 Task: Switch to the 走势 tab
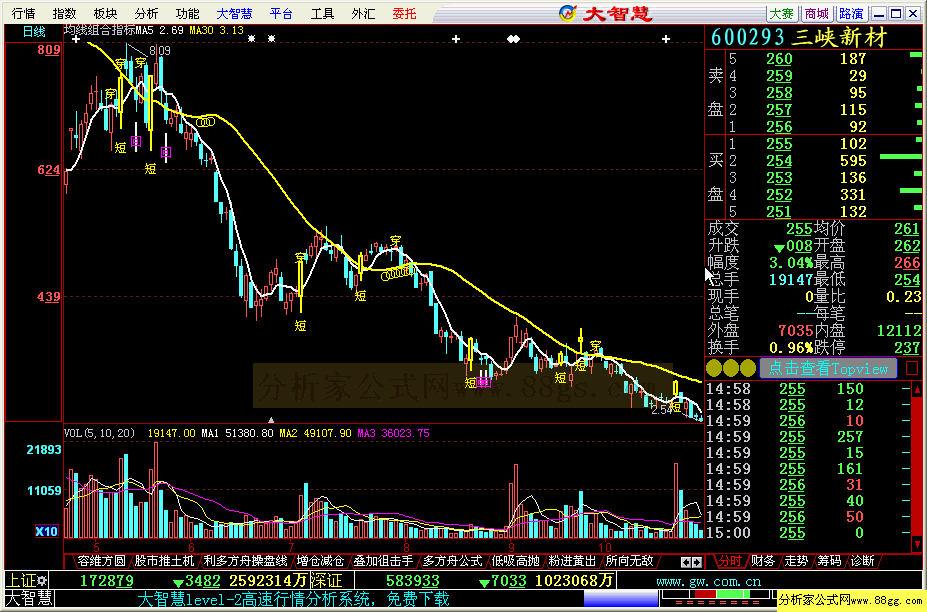(796, 561)
